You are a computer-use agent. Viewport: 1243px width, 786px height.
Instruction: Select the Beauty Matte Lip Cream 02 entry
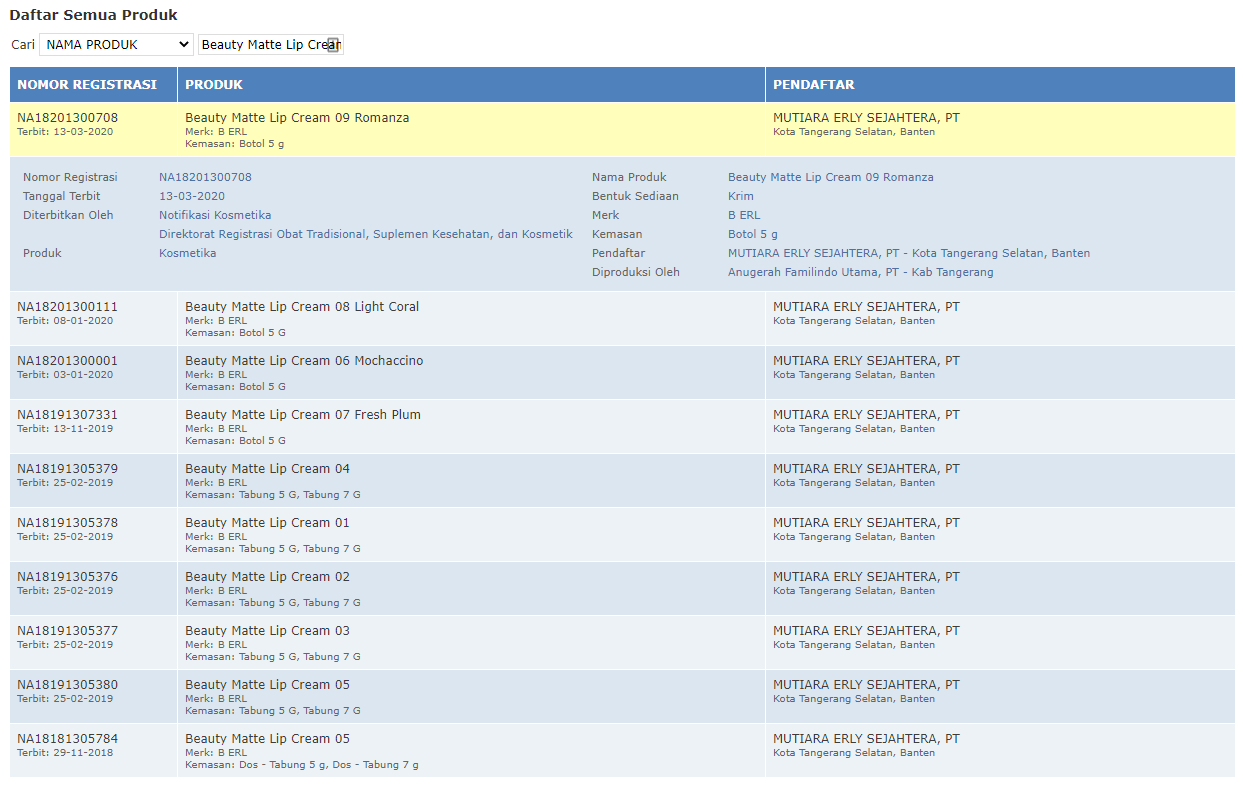click(267, 577)
